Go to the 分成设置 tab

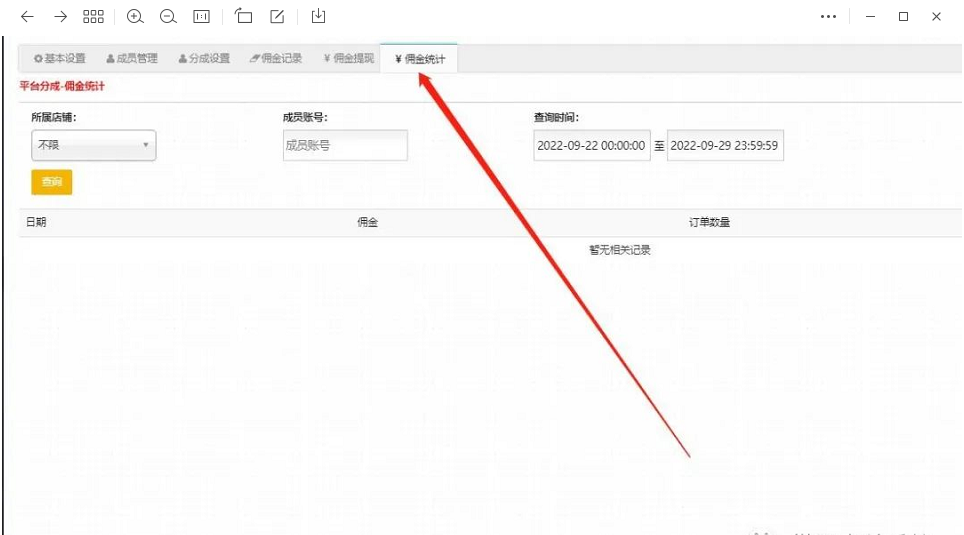204,59
